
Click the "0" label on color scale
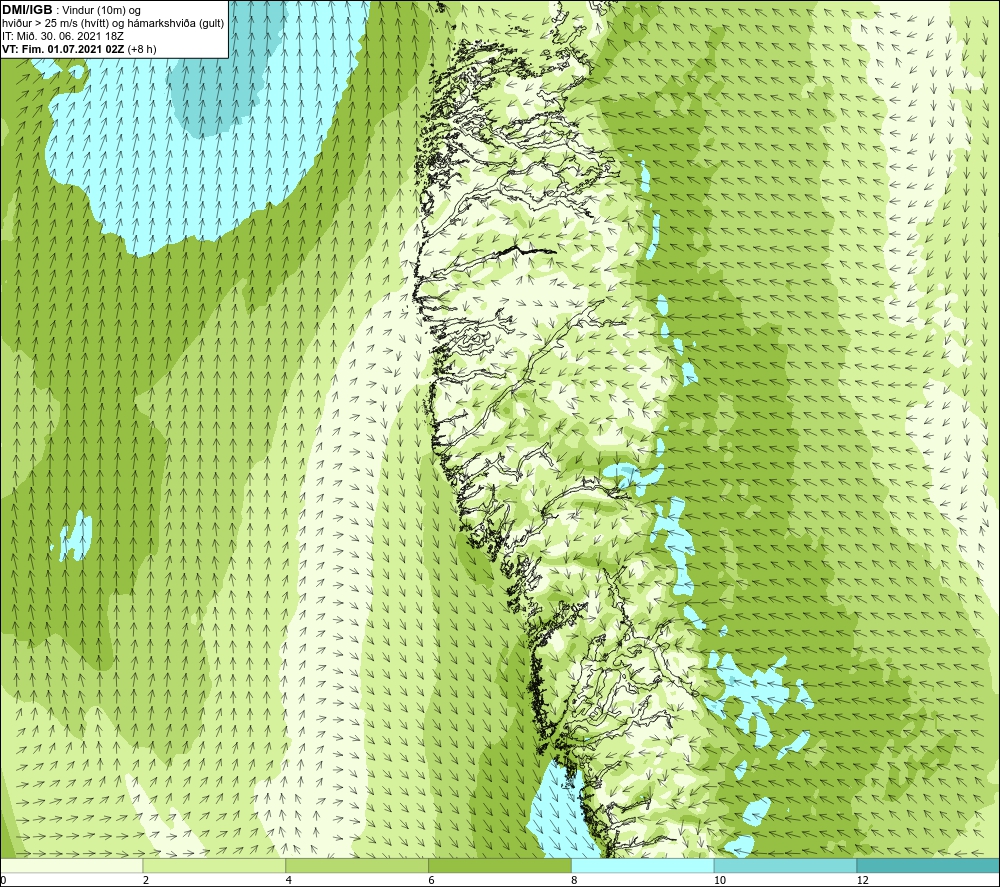point(3,880)
